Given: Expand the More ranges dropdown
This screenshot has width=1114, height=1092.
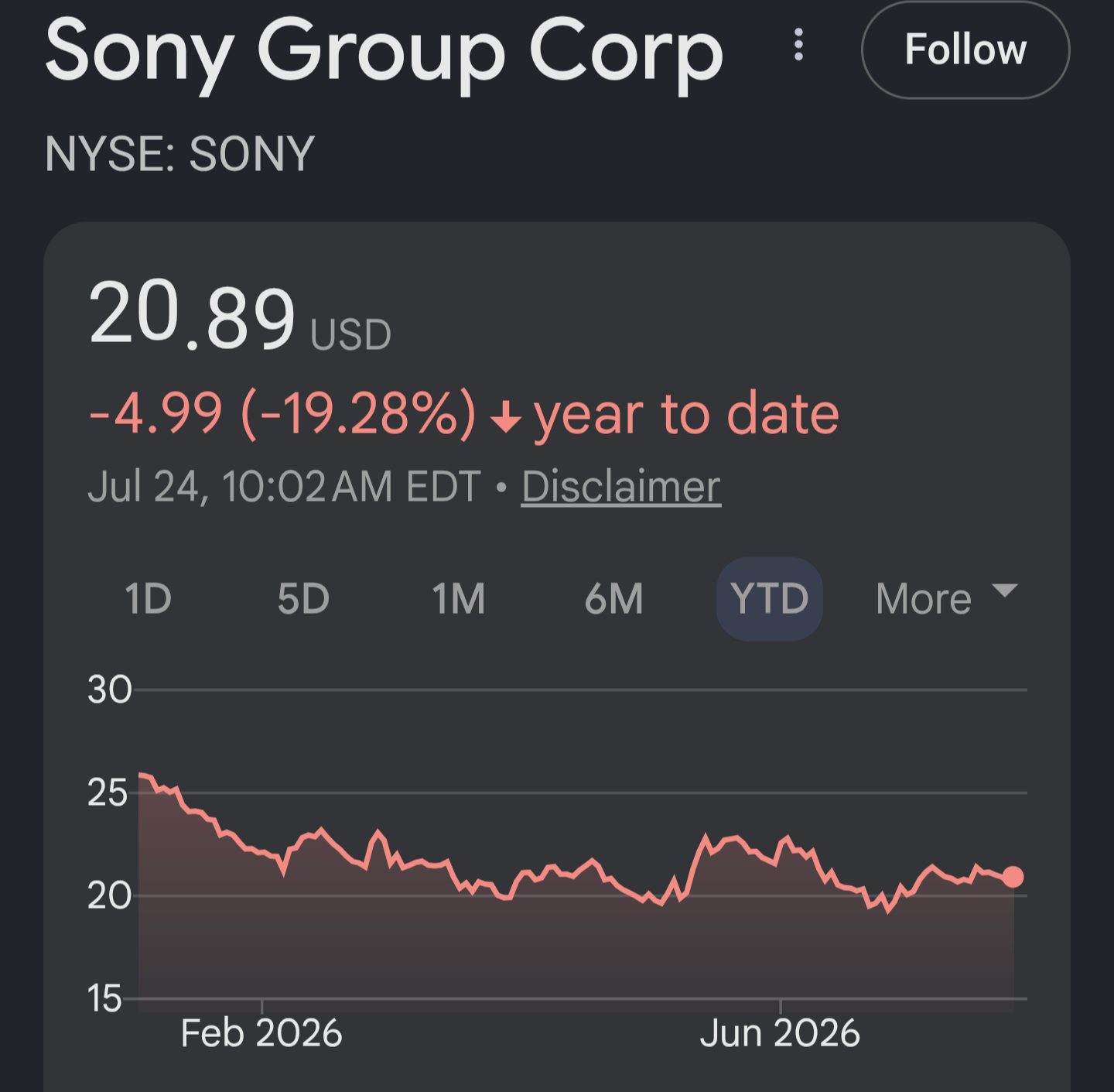Looking at the screenshot, I should [947, 599].
